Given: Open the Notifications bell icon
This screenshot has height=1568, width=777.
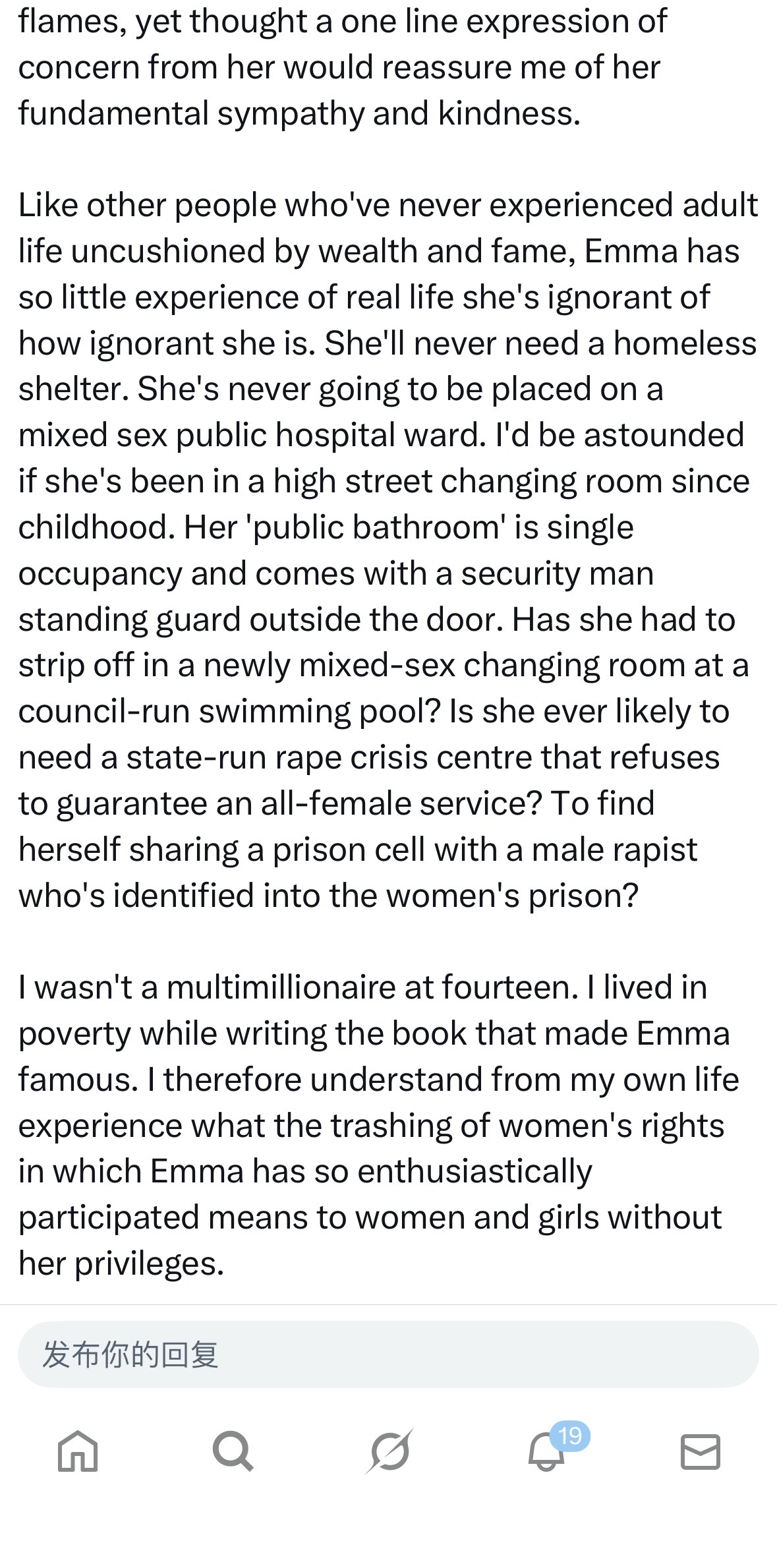Looking at the screenshot, I should 546,1453.
